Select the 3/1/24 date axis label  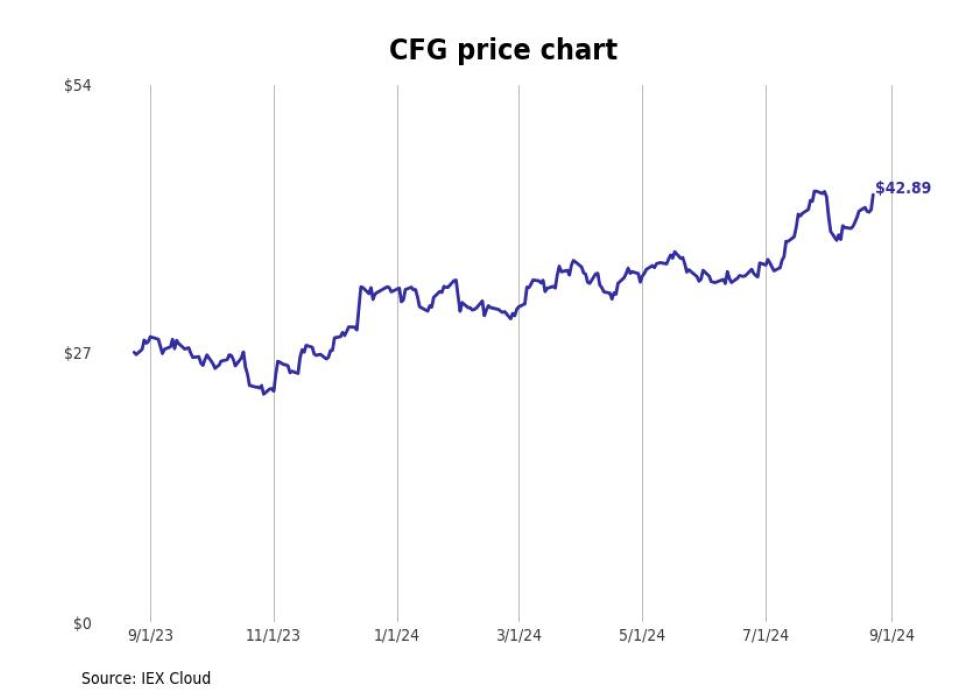coord(519,636)
